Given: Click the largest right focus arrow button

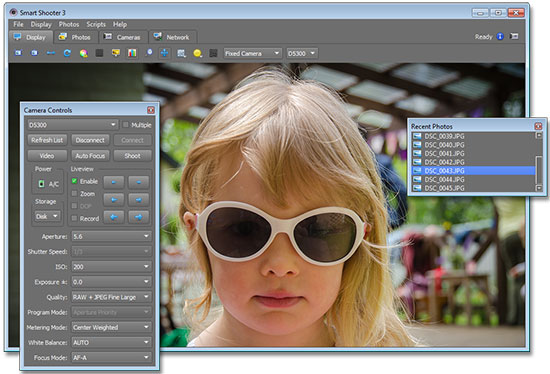Looking at the screenshot, I should tap(139, 217).
